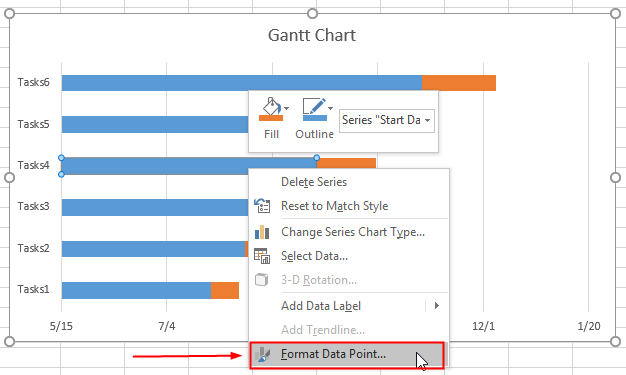Screen dimensions: 626x375
Task: Click the top-right chart corner handle
Action: click(616, 14)
